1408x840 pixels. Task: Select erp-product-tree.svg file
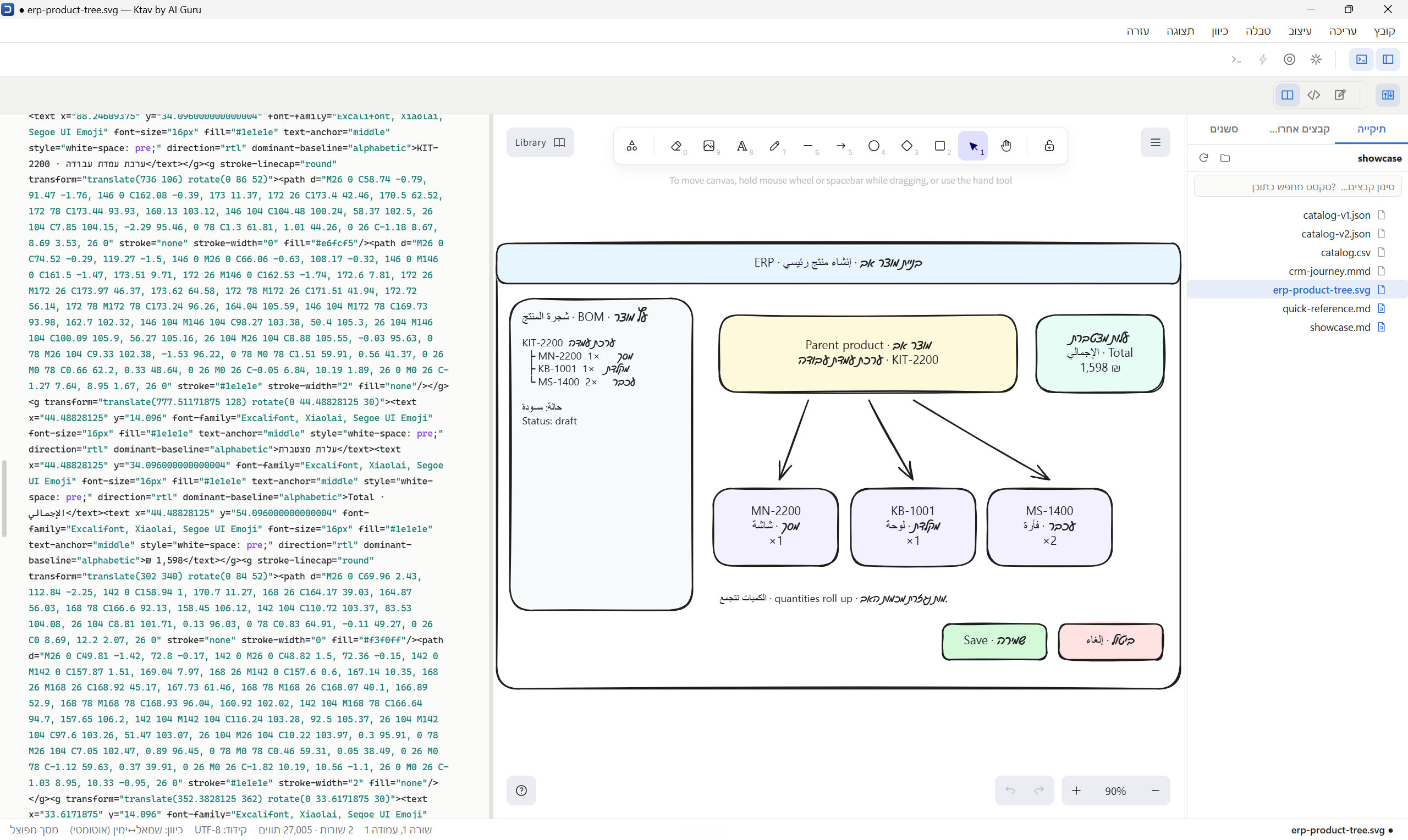click(x=1297, y=290)
